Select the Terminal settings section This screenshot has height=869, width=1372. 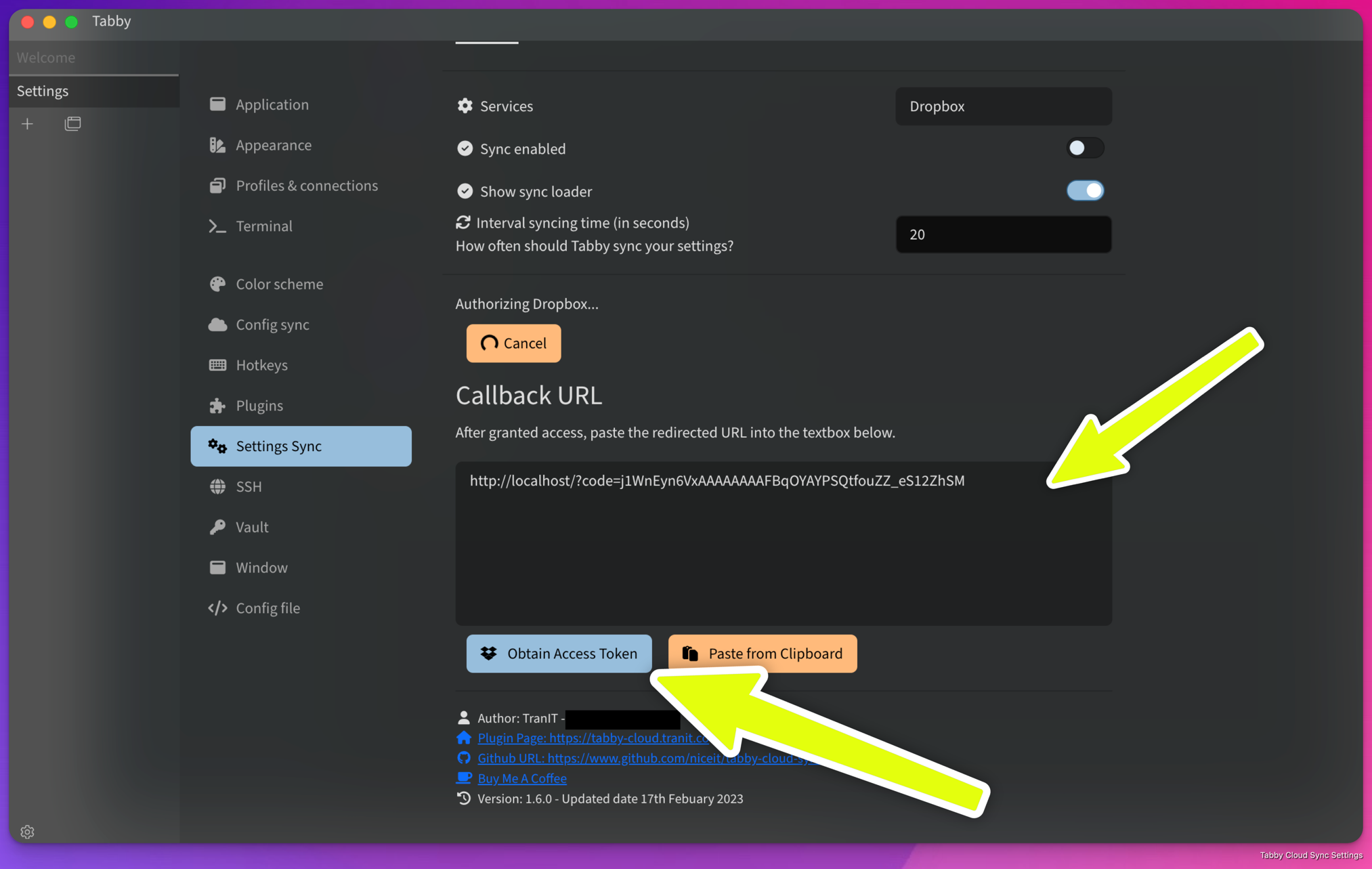[301, 226]
